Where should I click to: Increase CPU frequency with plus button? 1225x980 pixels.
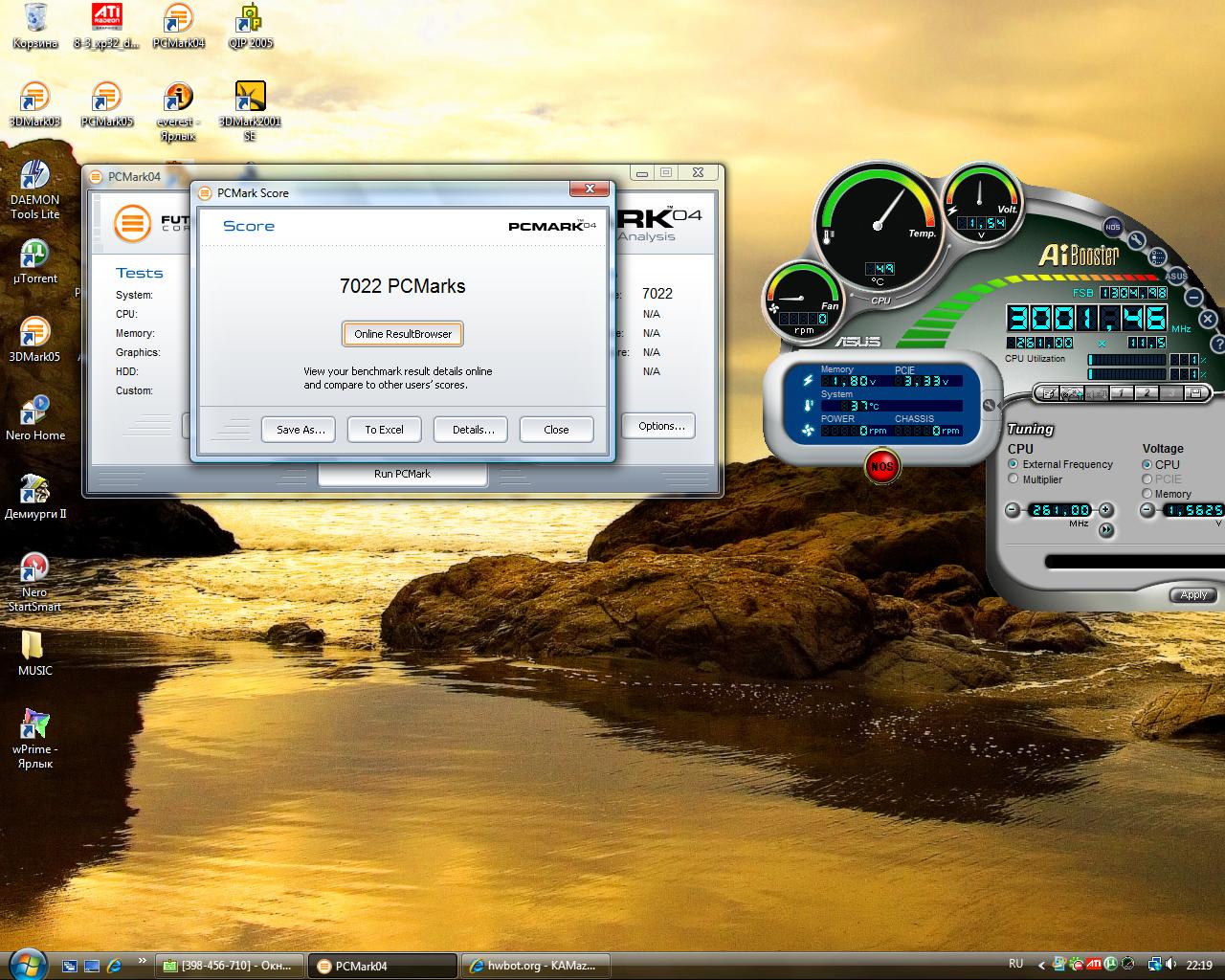pos(1106,510)
